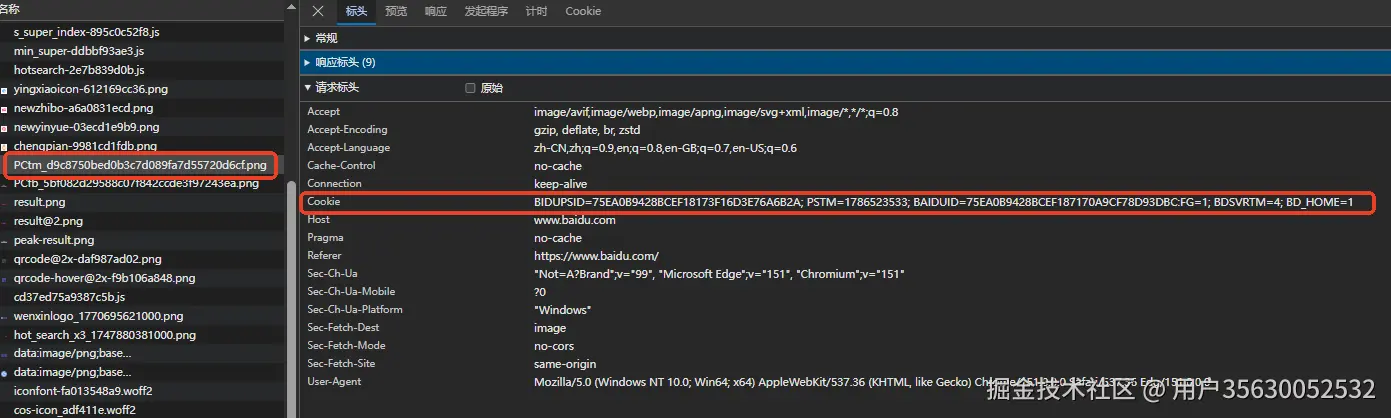Screen dimensions: 1391x418
Task: Open the 响应 tab
Action: [x=436, y=11]
